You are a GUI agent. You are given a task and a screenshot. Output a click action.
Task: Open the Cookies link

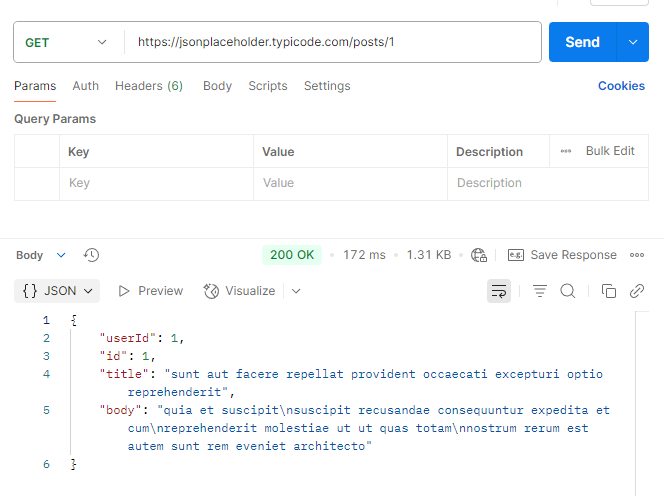tap(621, 86)
